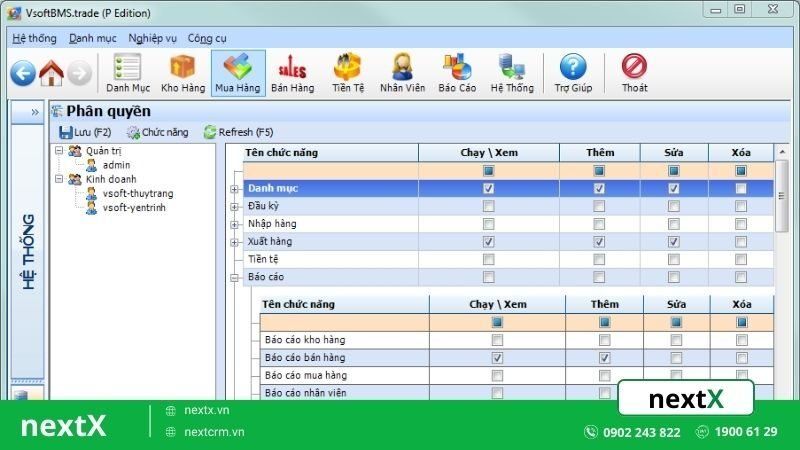The height and width of the screenshot is (450, 800).
Task: Uncheck Thêm checkbox for Báo cáo bán hàng
Action: [x=604, y=358]
